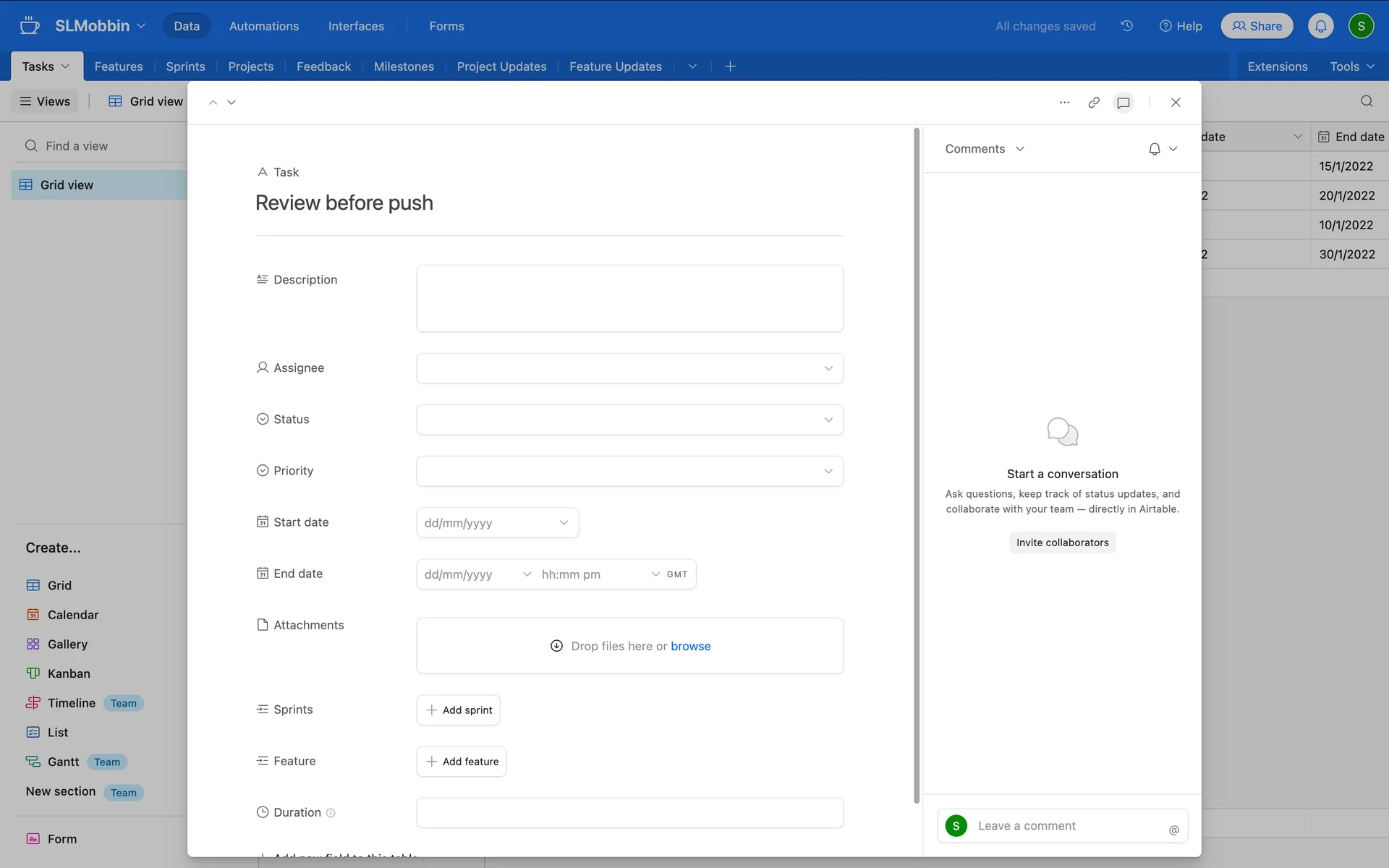Toggle the Views sidebar

[x=45, y=101]
